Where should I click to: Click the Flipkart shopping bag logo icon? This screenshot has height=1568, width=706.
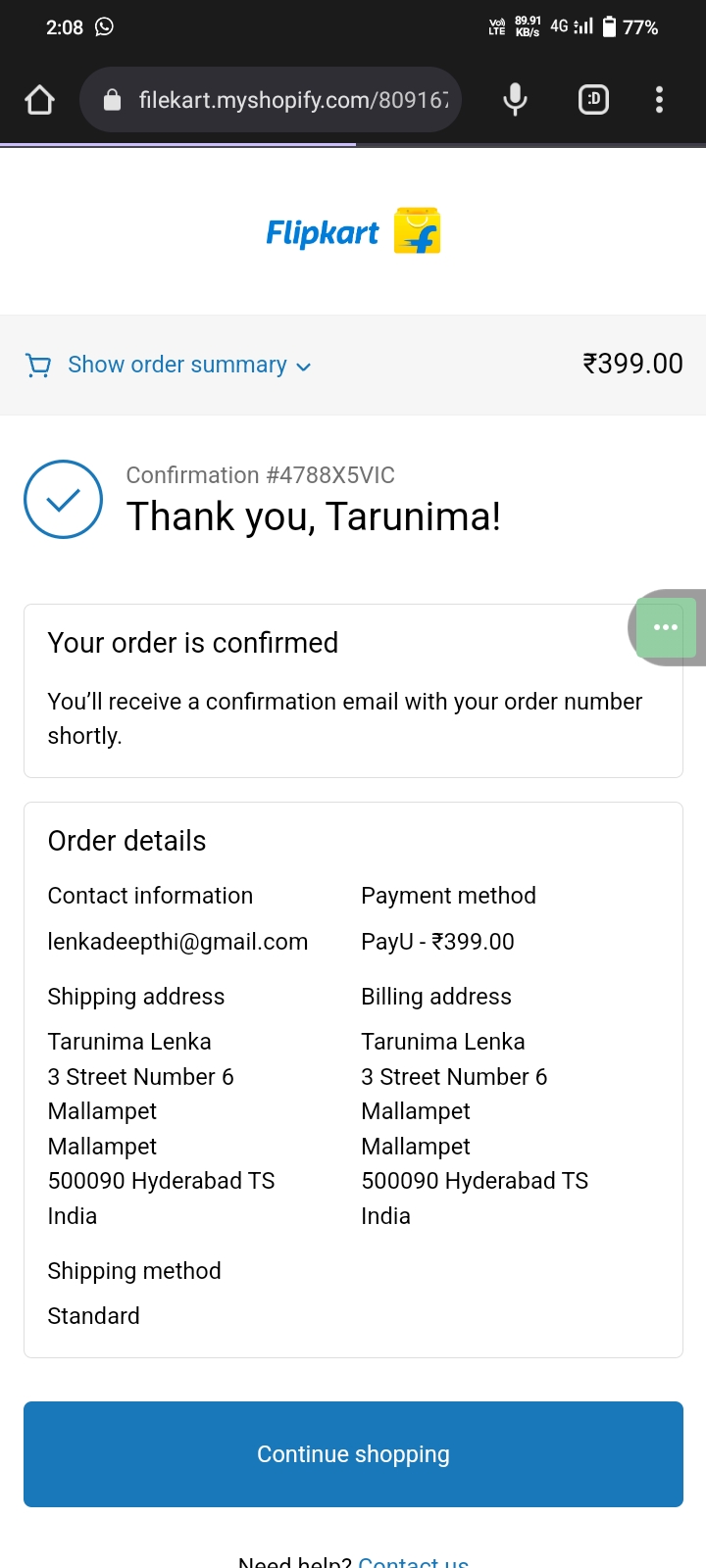click(x=417, y=231)
